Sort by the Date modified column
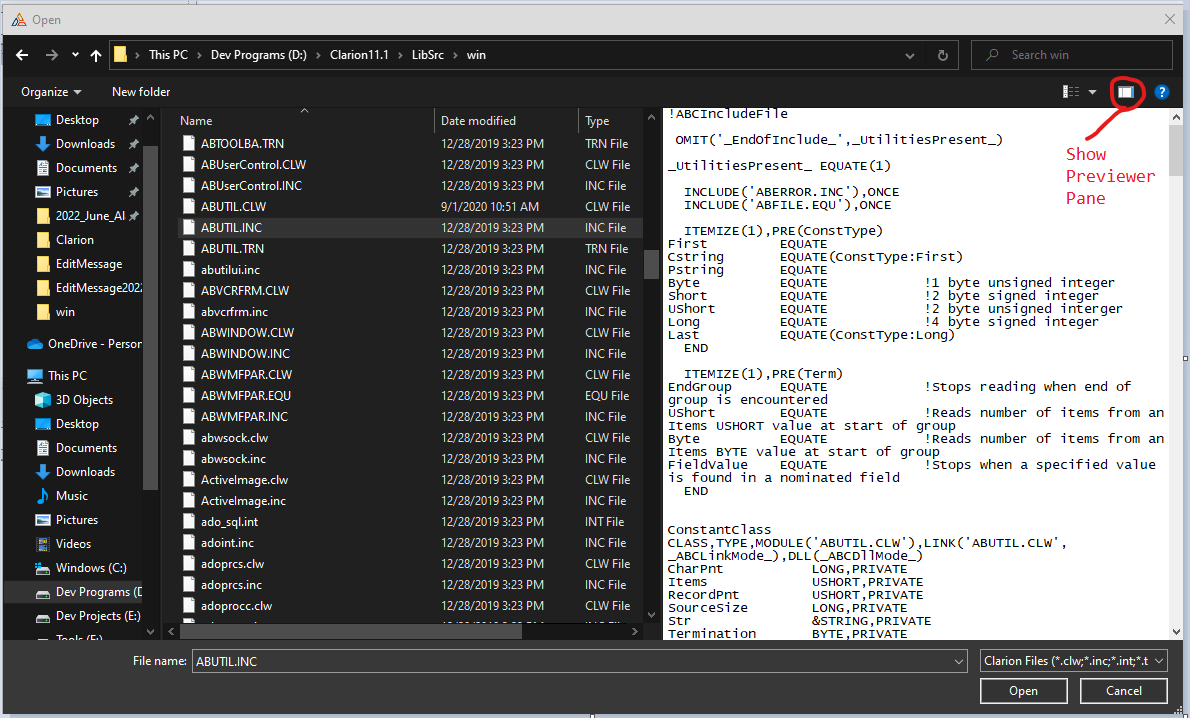The width and height of the screenshot is (1190, 718). (x=478, y=121)
